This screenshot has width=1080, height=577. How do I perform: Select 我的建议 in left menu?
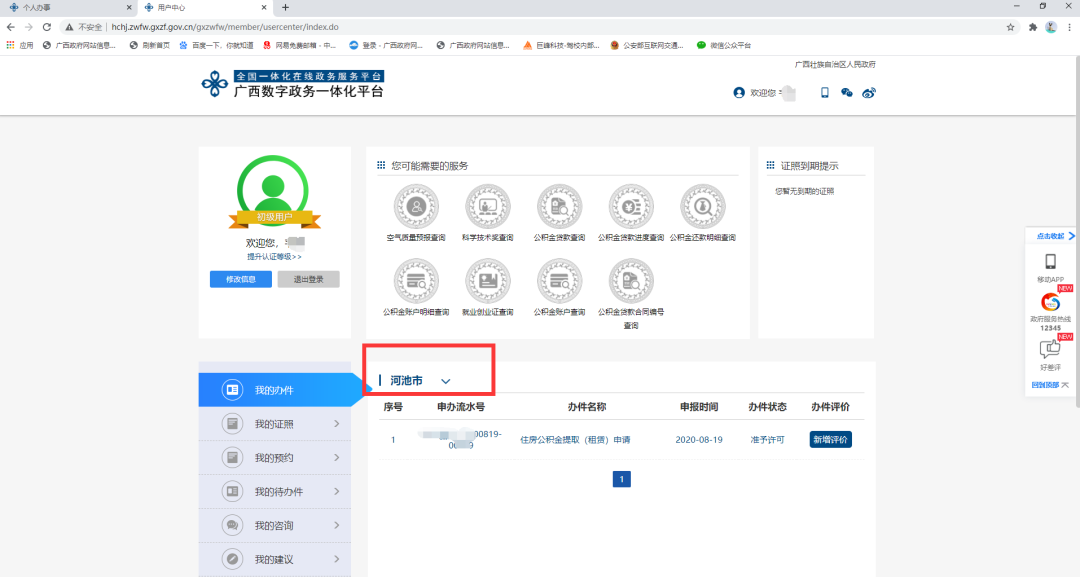coord(275,559)
